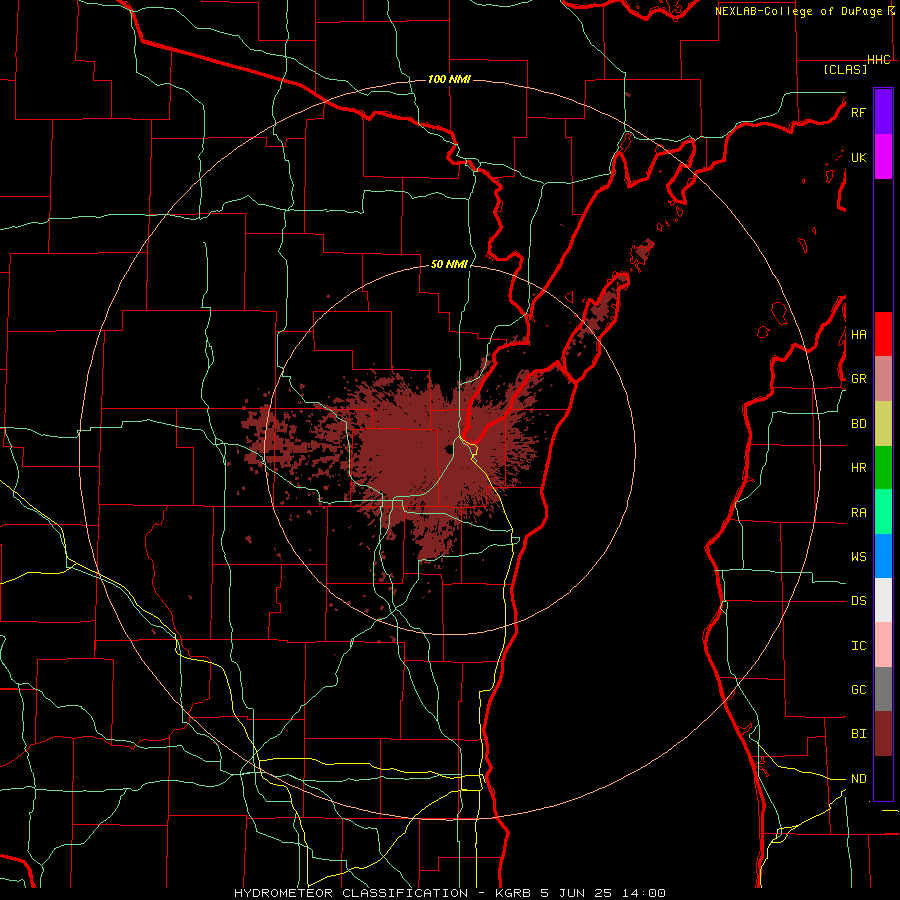Click the [CLAS] units label

[845, 70]
